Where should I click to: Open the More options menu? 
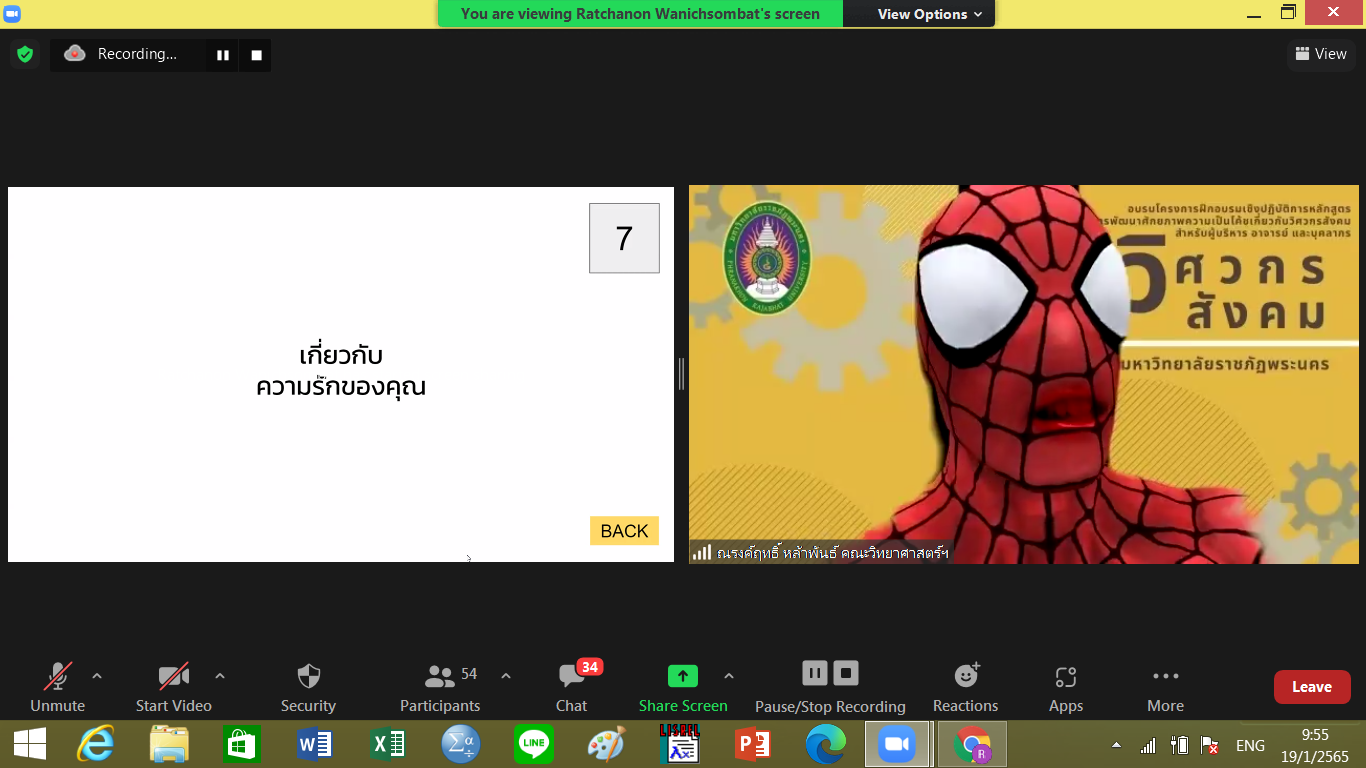click(x=1166, y=688)
